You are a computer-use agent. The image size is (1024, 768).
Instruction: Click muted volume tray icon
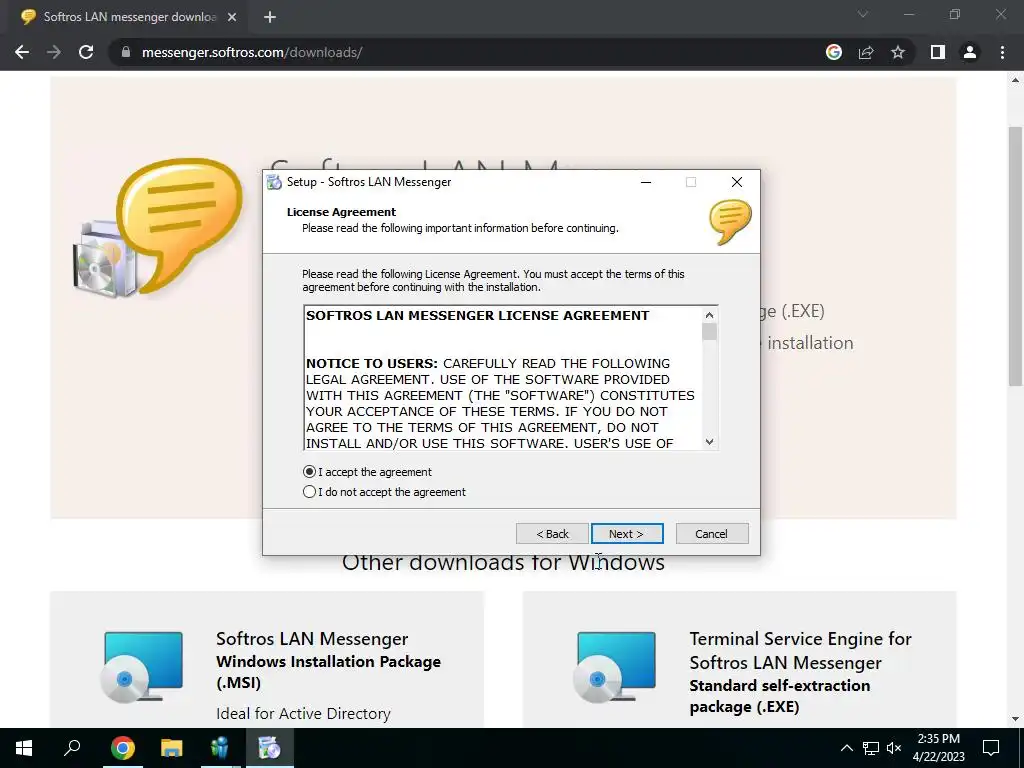(894, 748)
